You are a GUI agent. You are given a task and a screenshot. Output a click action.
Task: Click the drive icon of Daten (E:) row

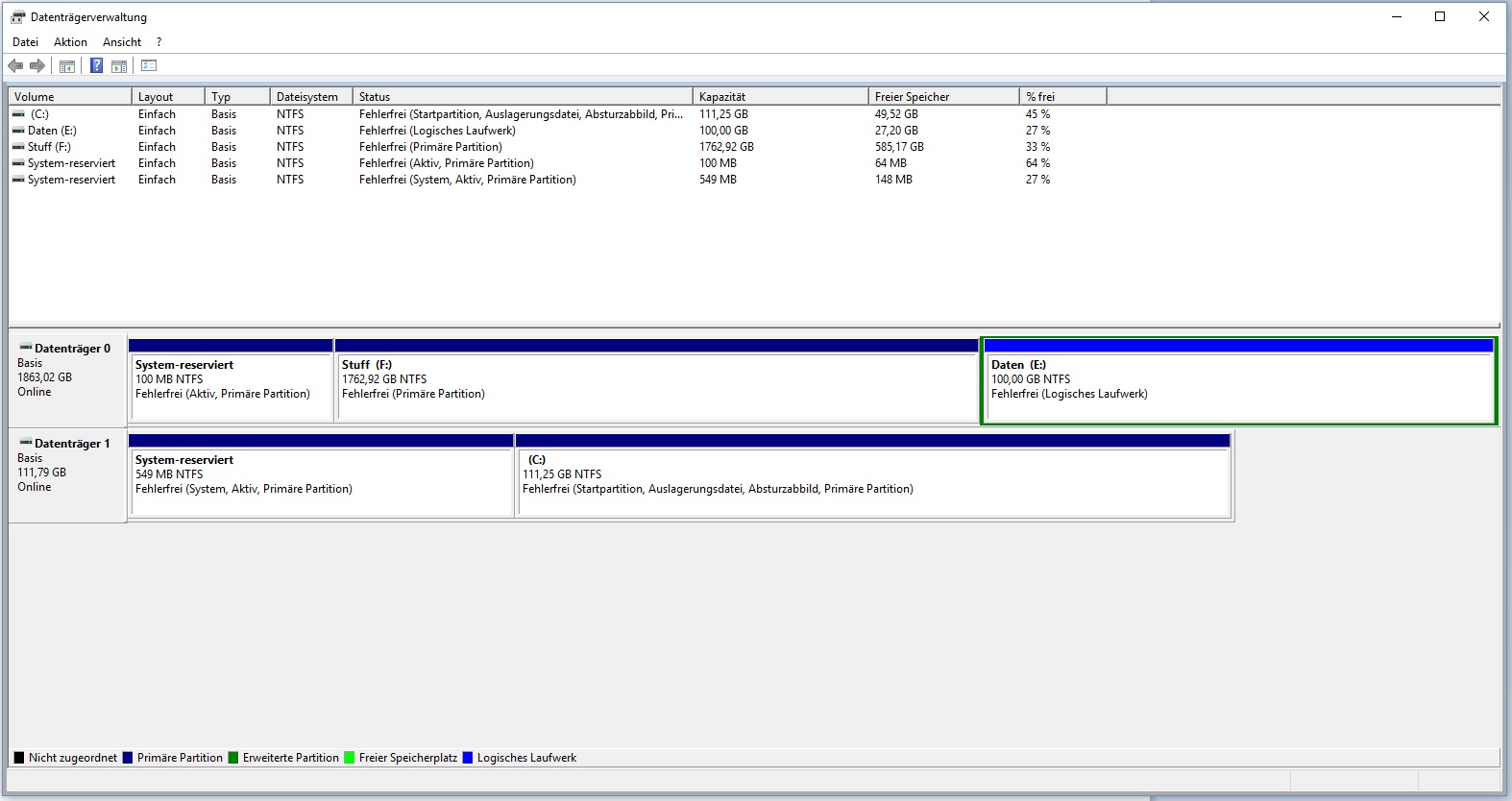pyautogui.click(x=18, y=131)
